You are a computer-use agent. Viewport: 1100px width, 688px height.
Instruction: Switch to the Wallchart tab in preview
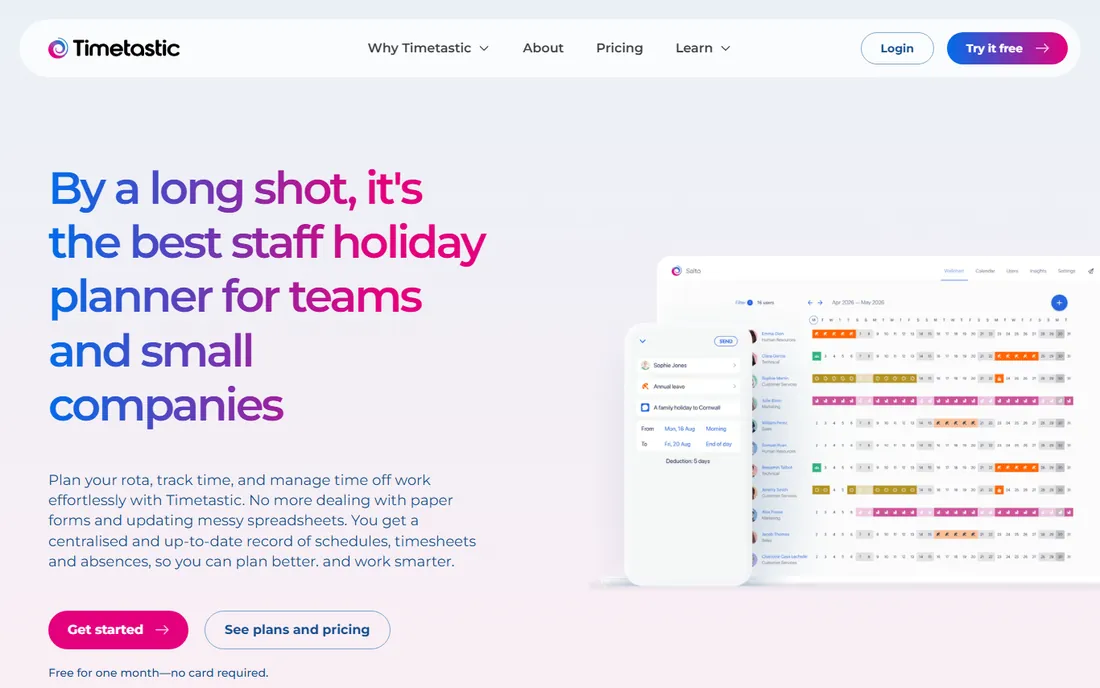pos(953,271)
